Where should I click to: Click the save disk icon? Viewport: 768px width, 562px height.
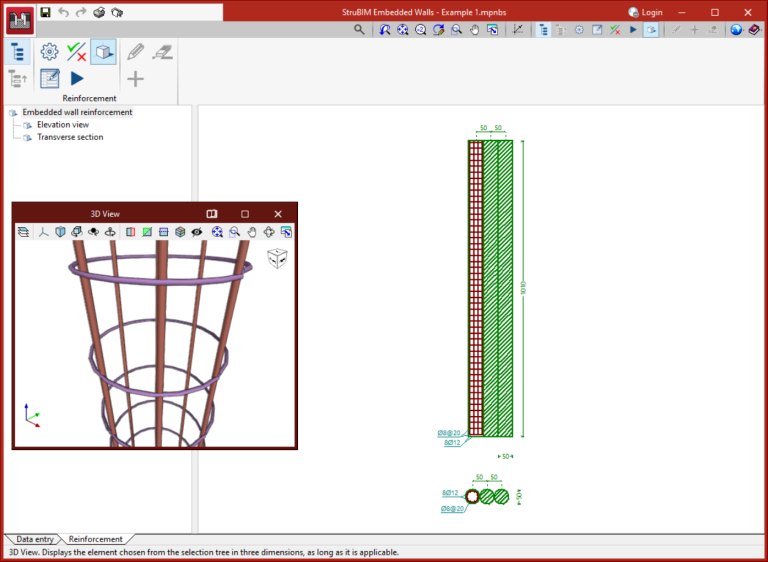click(x=45, y=13)
